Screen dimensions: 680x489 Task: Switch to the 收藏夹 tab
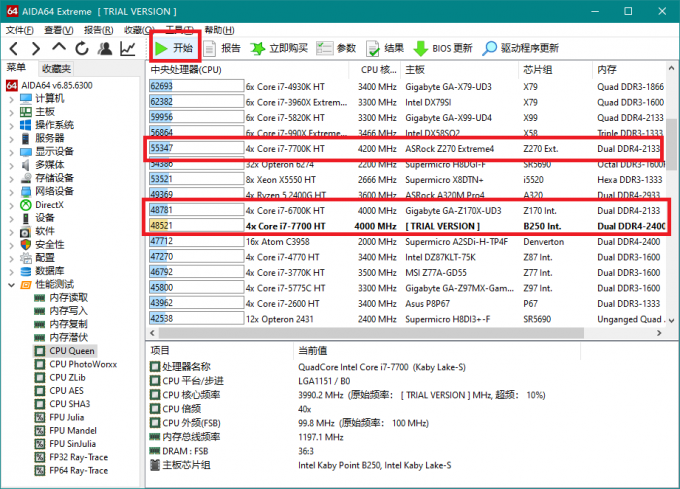coord(56,68)
